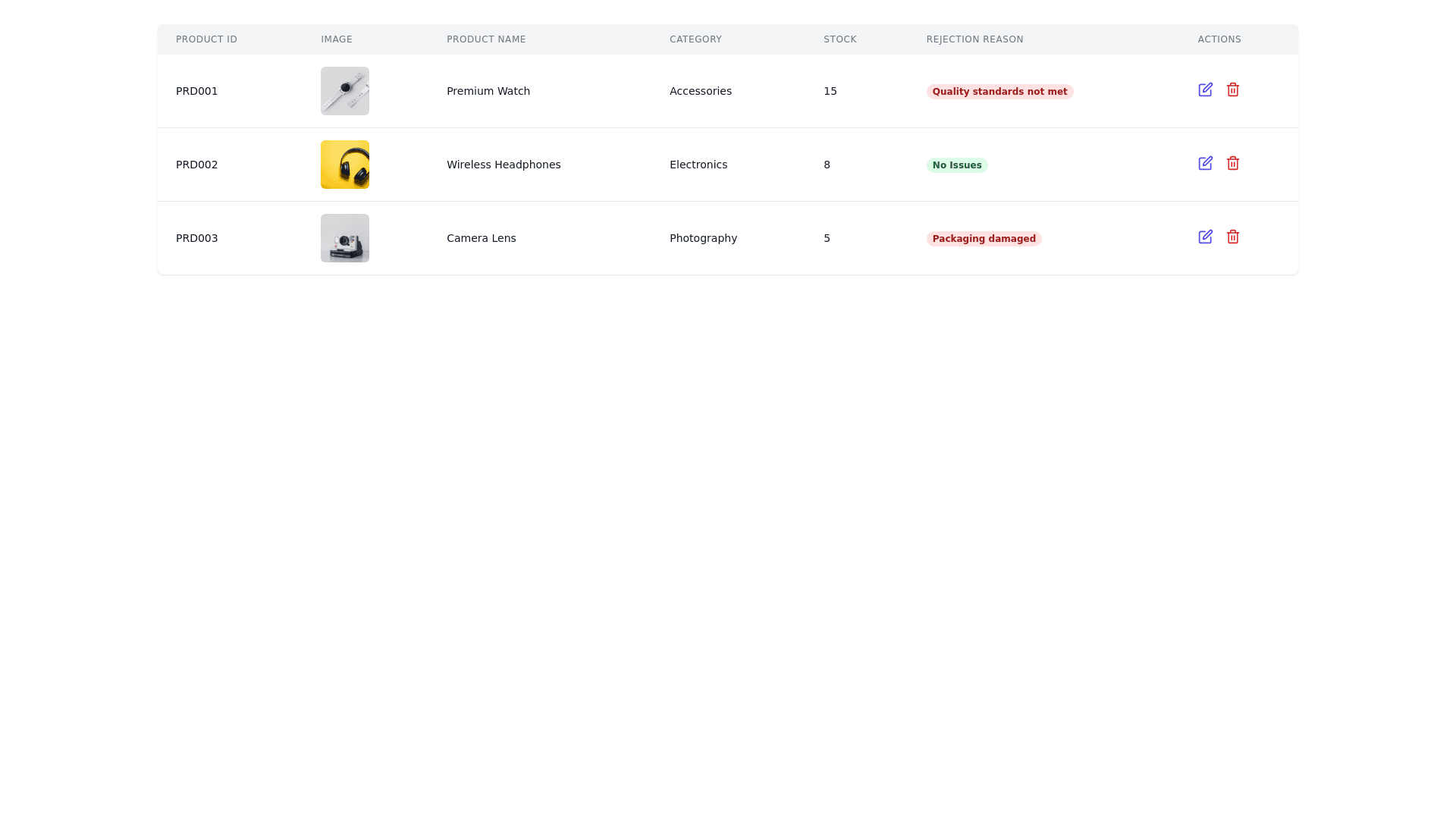Screen dimensions: 1456x819
Task: Delete the Wireless Headphones row
Action: [x=1233, y=164]
